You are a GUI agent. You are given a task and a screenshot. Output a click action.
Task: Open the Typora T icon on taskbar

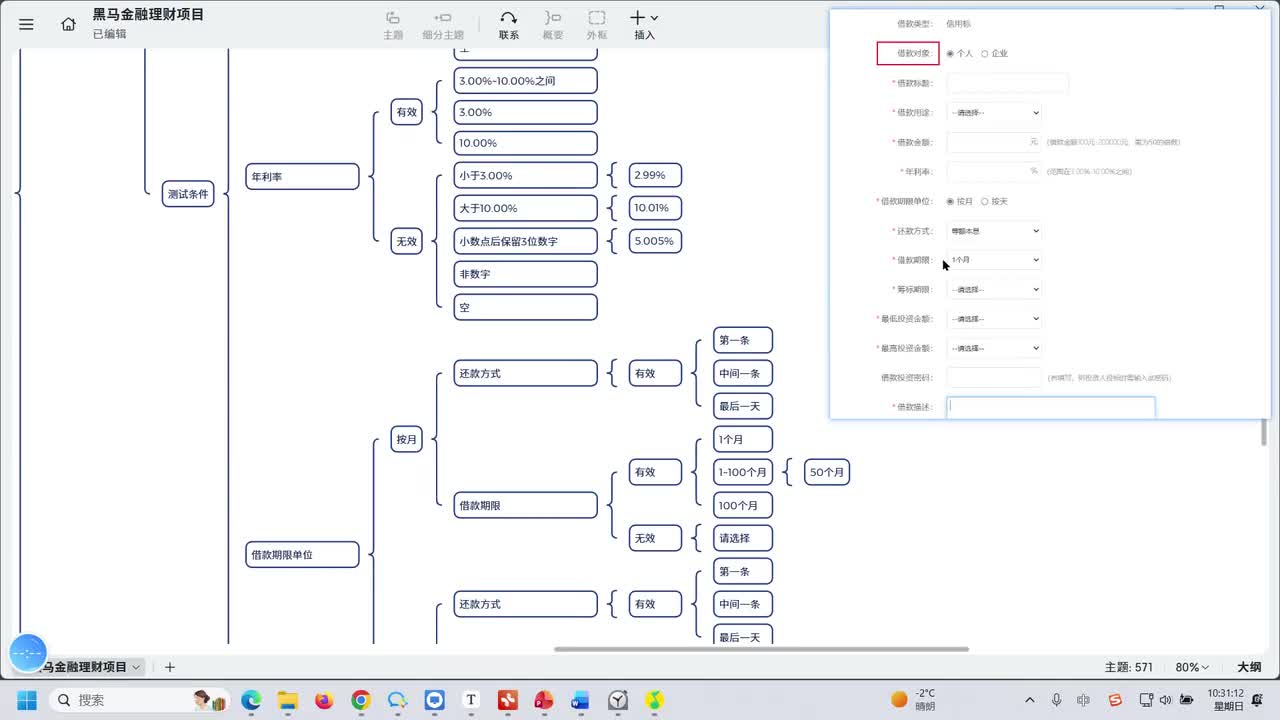[x=471, y=700]
